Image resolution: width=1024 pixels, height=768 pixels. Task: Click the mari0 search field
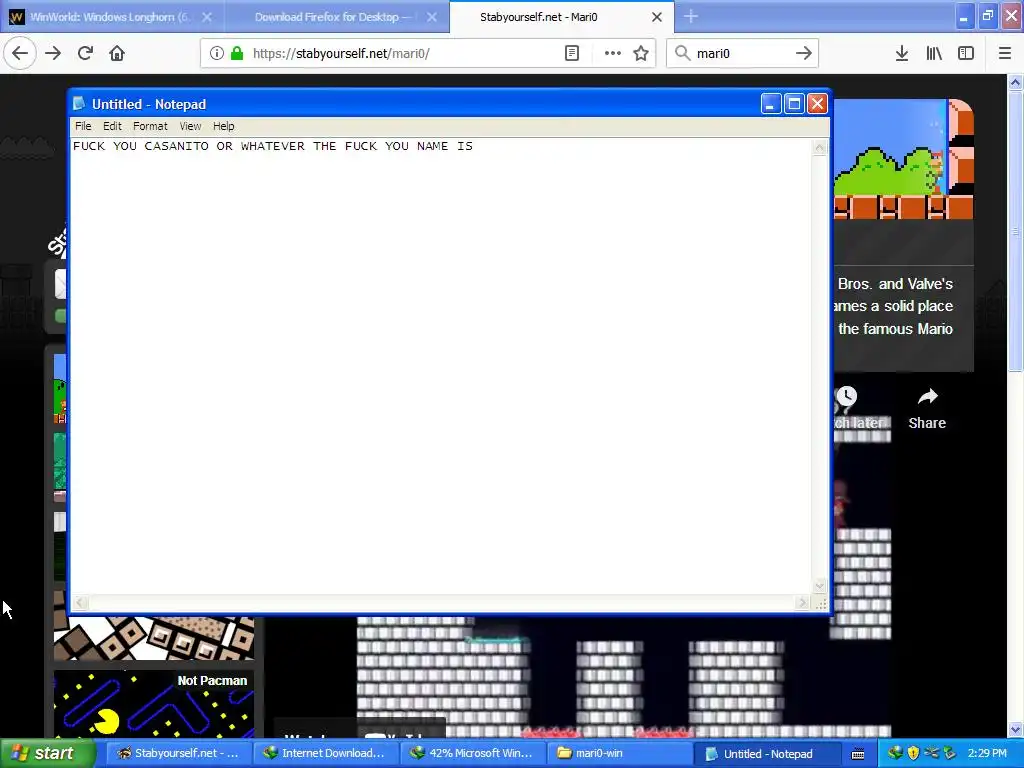(x=741, y=53)
